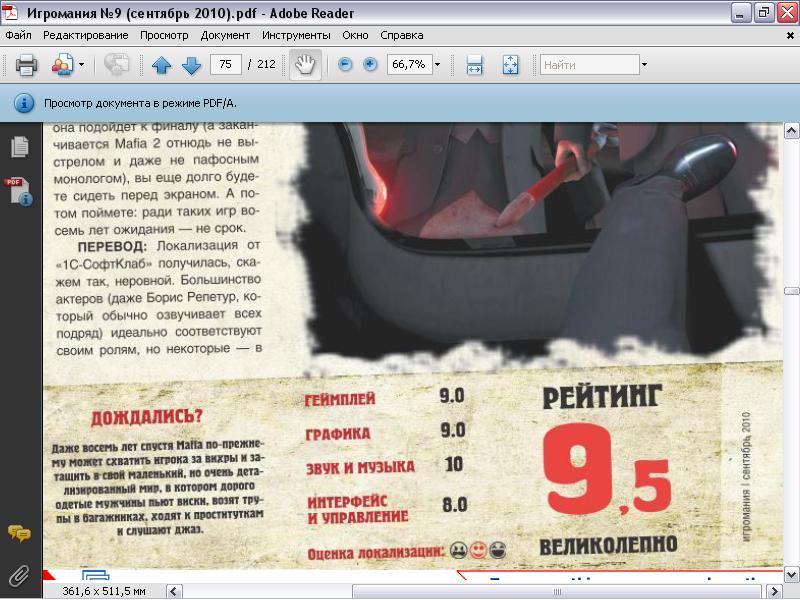Open the Comments panel icon
Image resolution: width=800 pixels, height=600 pixels.
(19, 534)
